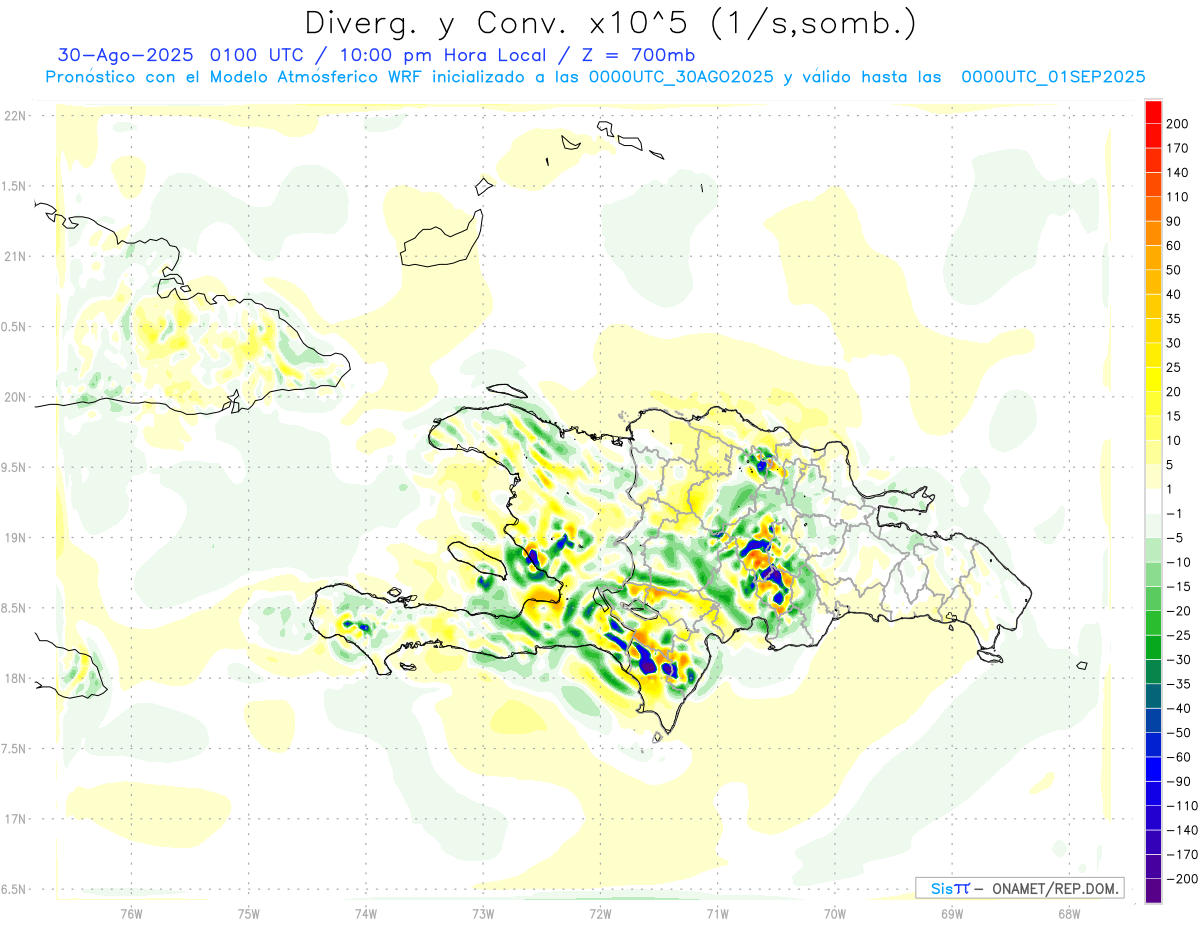Viewport: 1200px width, 927px height.
Task: Click the "-25" colorbar value
Action: tap(1178, 636)
